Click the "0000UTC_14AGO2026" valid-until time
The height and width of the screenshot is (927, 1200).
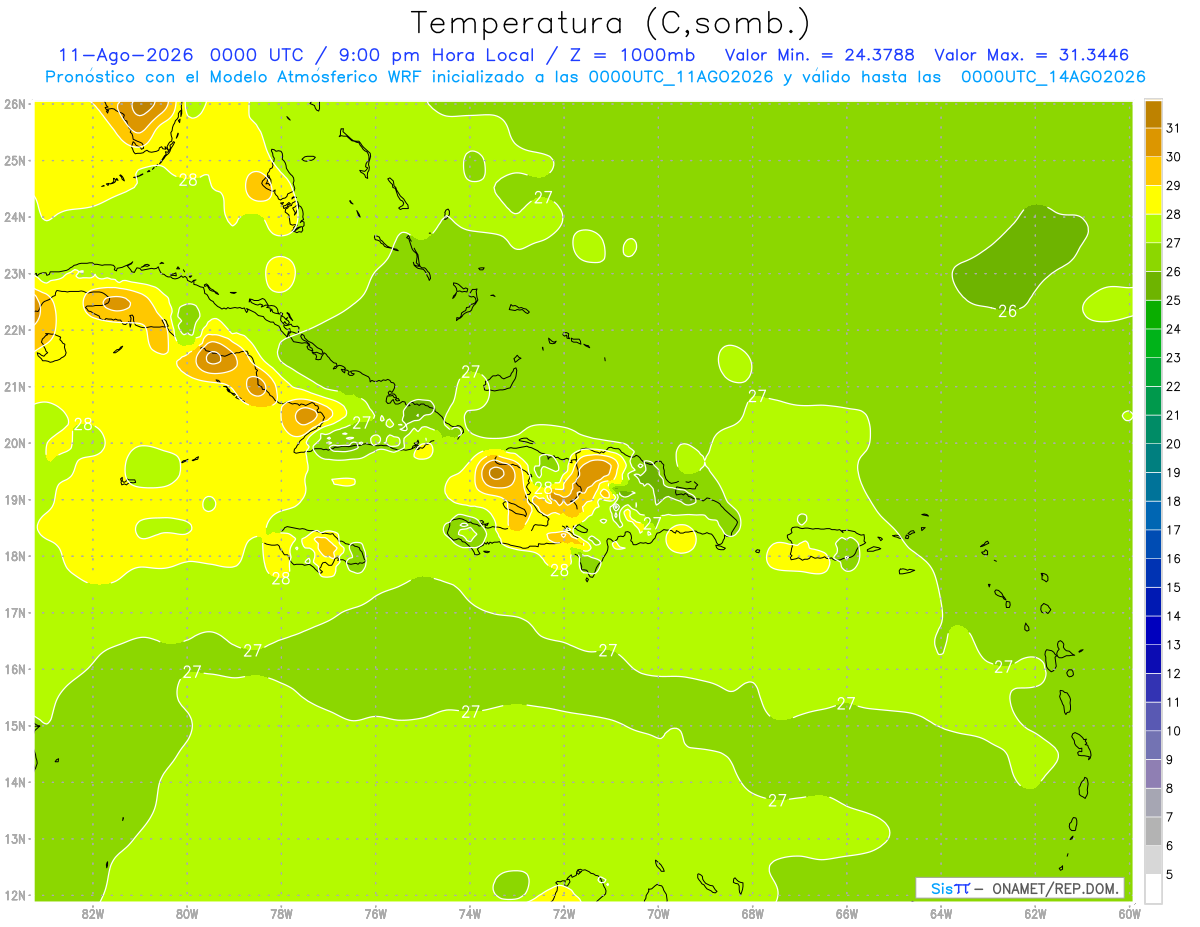(x=1052, y=77)
